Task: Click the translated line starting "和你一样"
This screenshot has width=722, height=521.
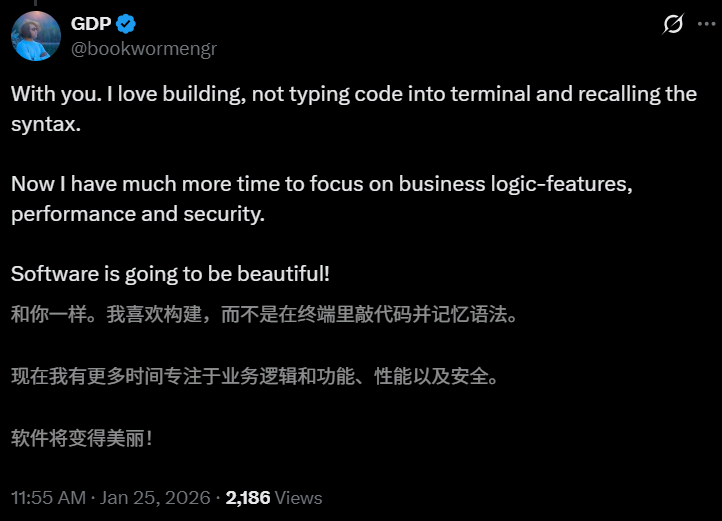Action: (264, 315)
